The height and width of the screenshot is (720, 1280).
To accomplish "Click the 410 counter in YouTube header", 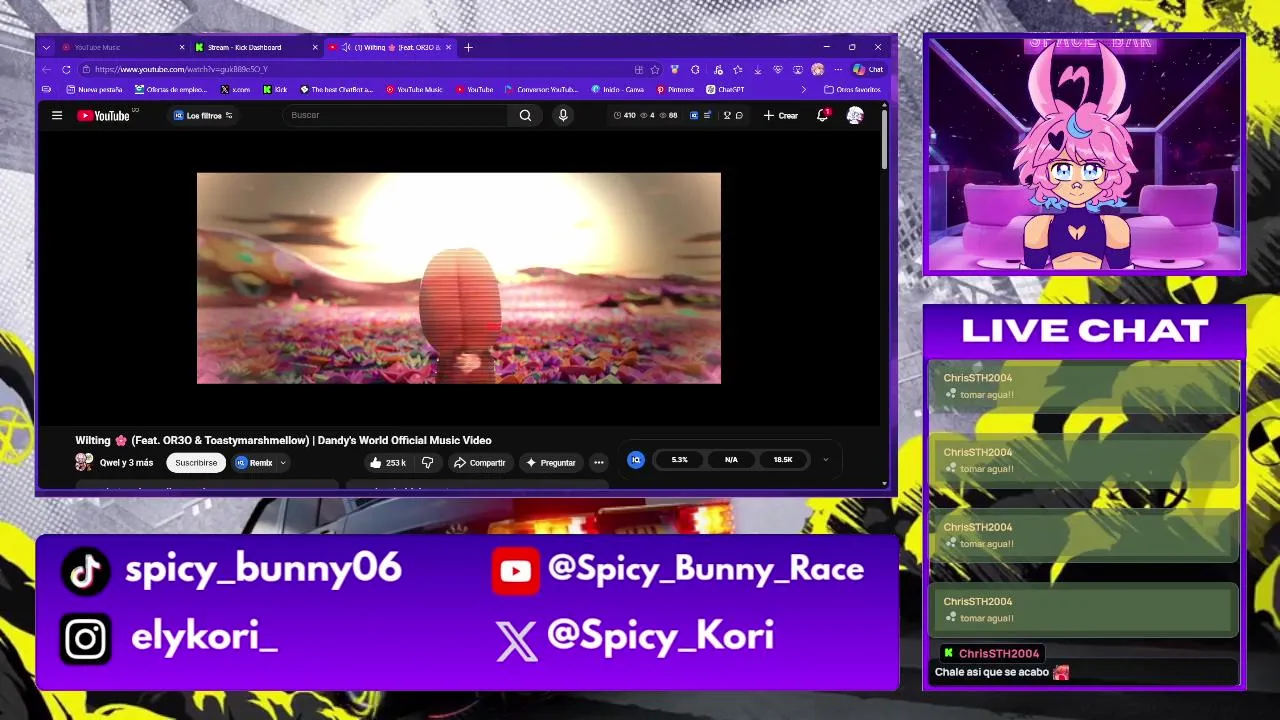I will pos(625,115).
